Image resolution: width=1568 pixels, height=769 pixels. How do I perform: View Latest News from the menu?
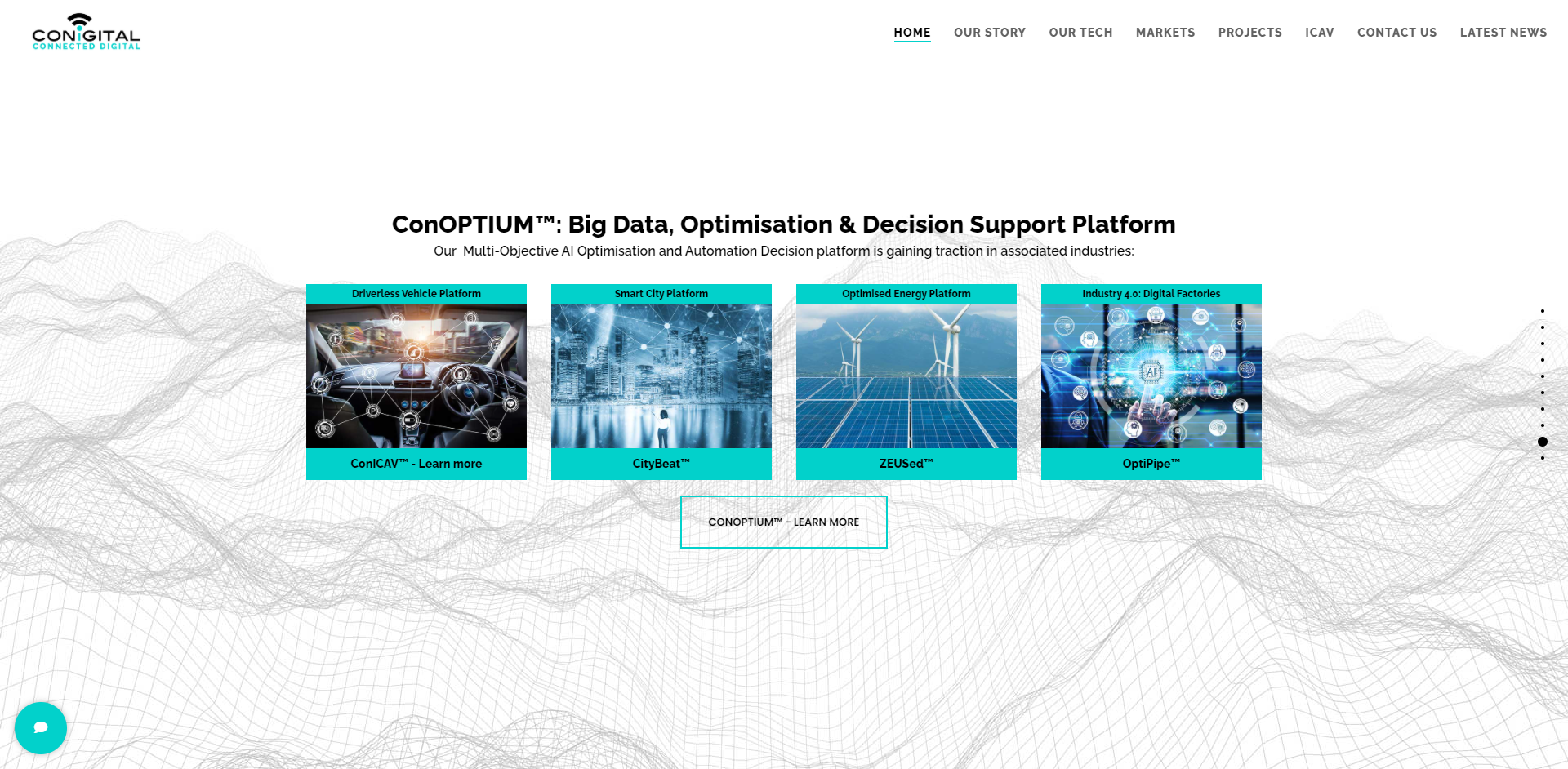coord(1503,33)
